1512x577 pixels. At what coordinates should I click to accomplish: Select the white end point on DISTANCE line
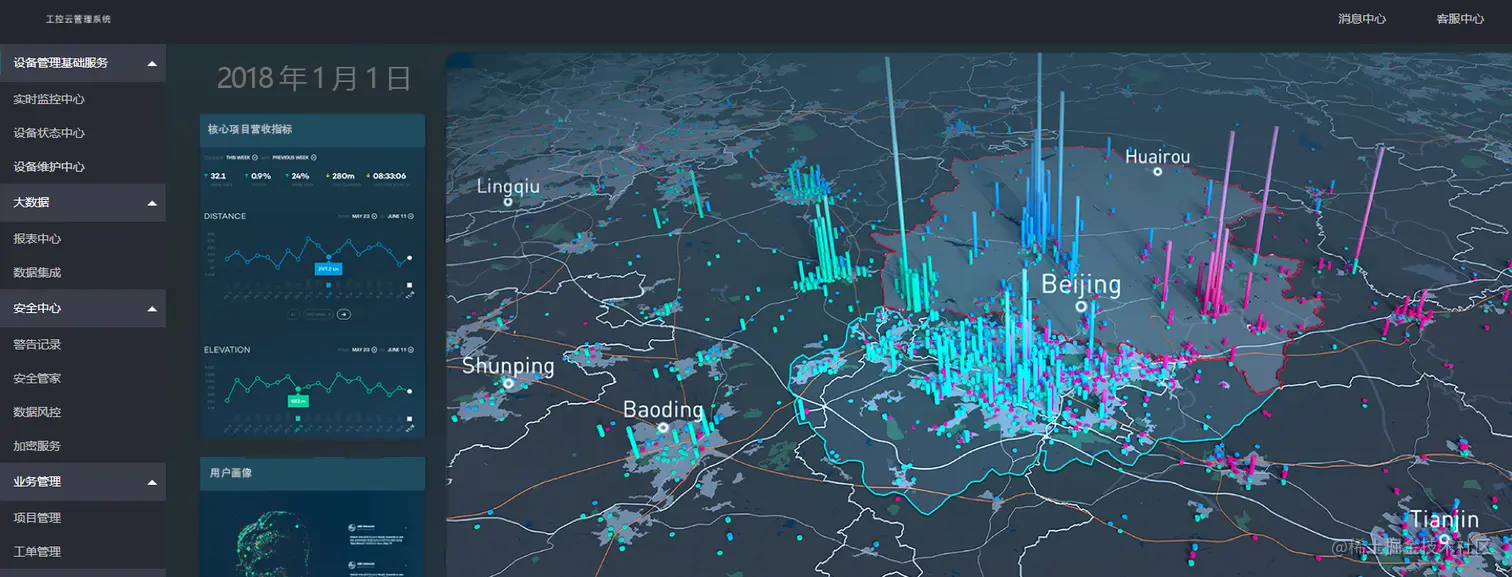(409, 258)
